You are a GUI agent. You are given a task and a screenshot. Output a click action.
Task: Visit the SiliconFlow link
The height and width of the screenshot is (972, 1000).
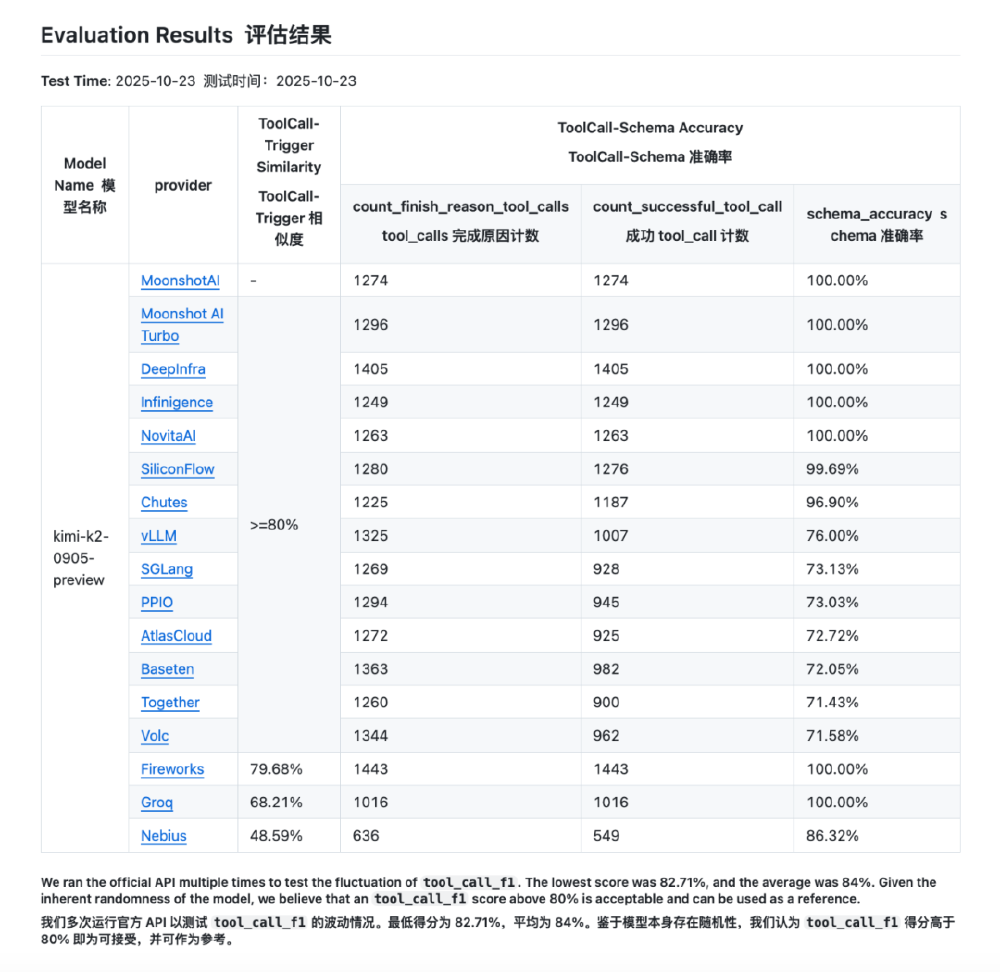178,469
